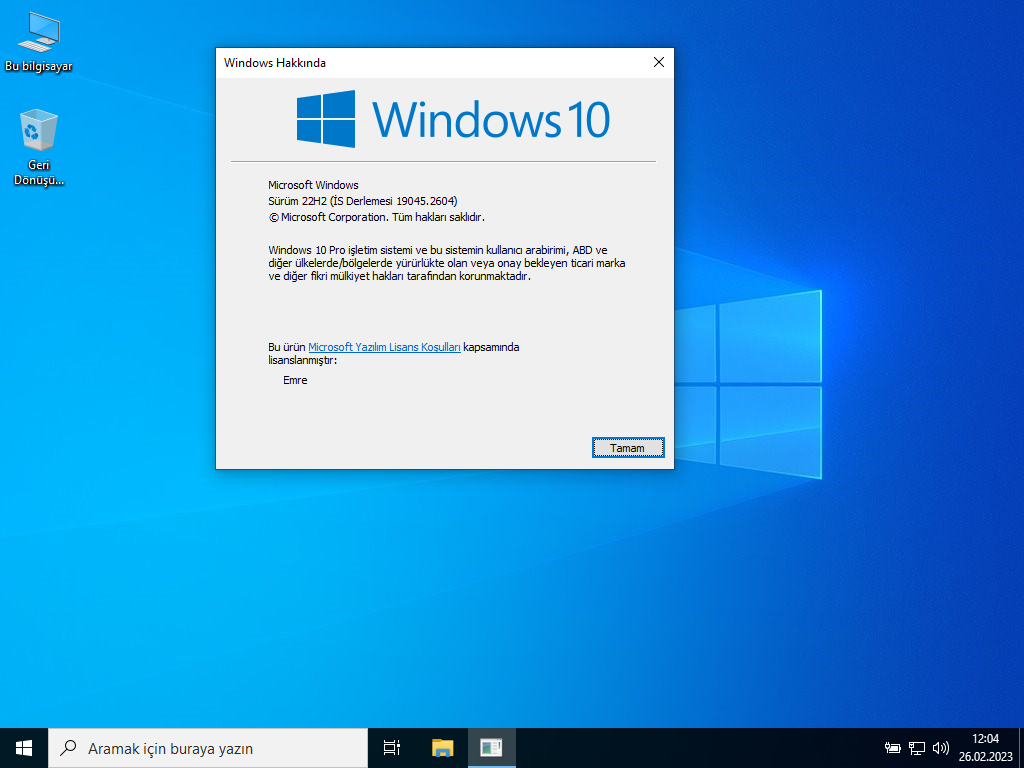Image resolution: width=1024 pixels, height=768 pixels.
Task: Open the Bu bilgisayar desktop icon
Action: click(x=39, y=41)
